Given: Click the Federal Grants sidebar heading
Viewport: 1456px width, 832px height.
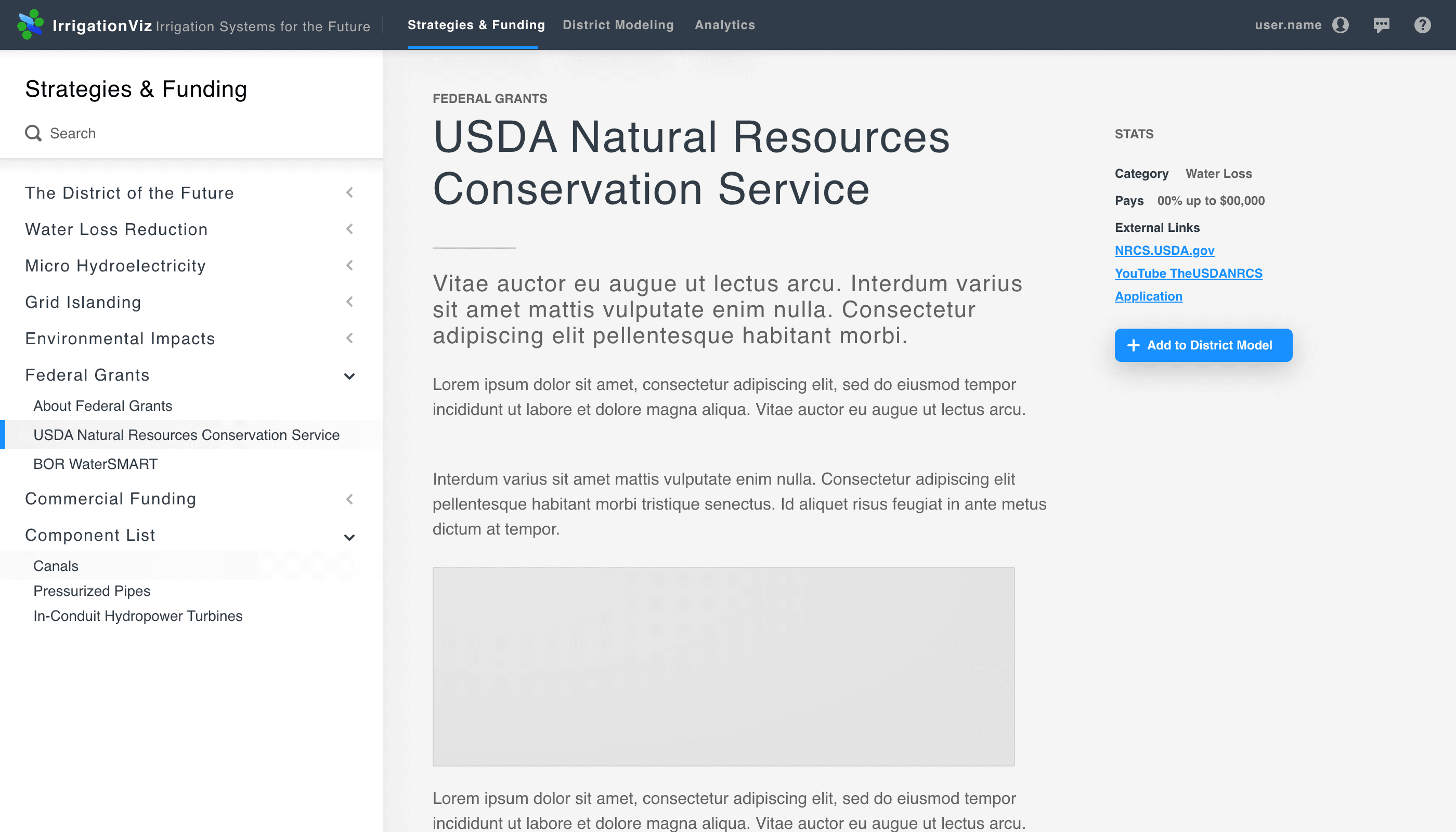Looking at the screenshot, I should pyautogui.click(x=87, y=375).
